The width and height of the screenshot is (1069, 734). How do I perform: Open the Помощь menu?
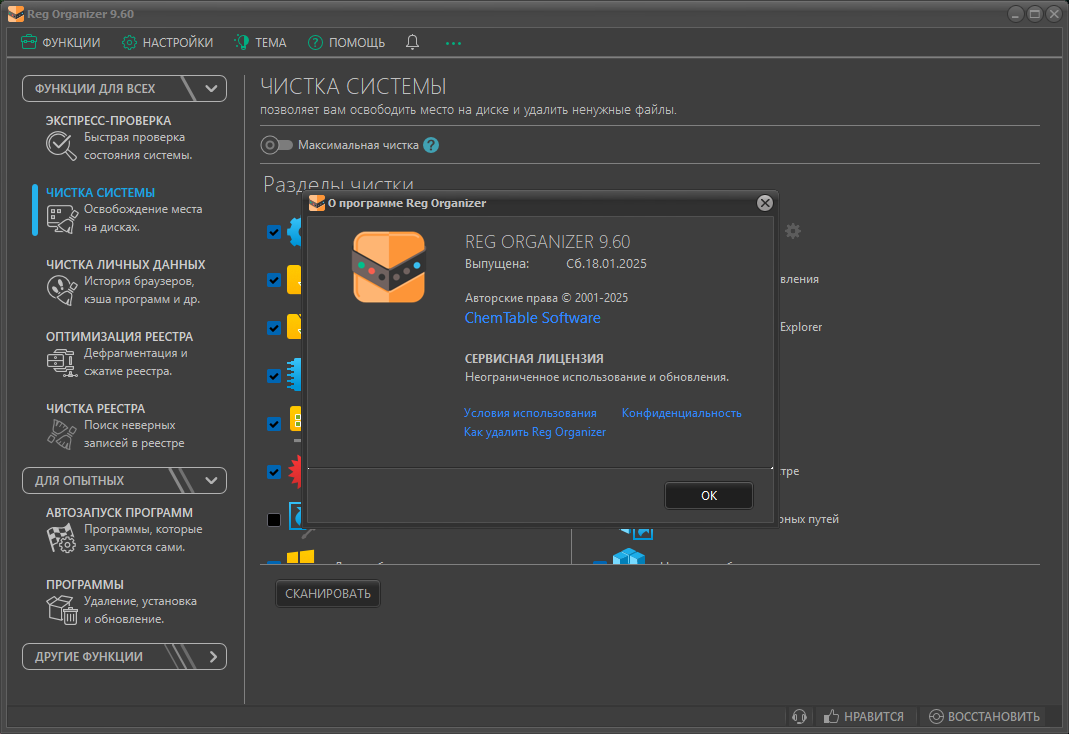click(346, 42)
